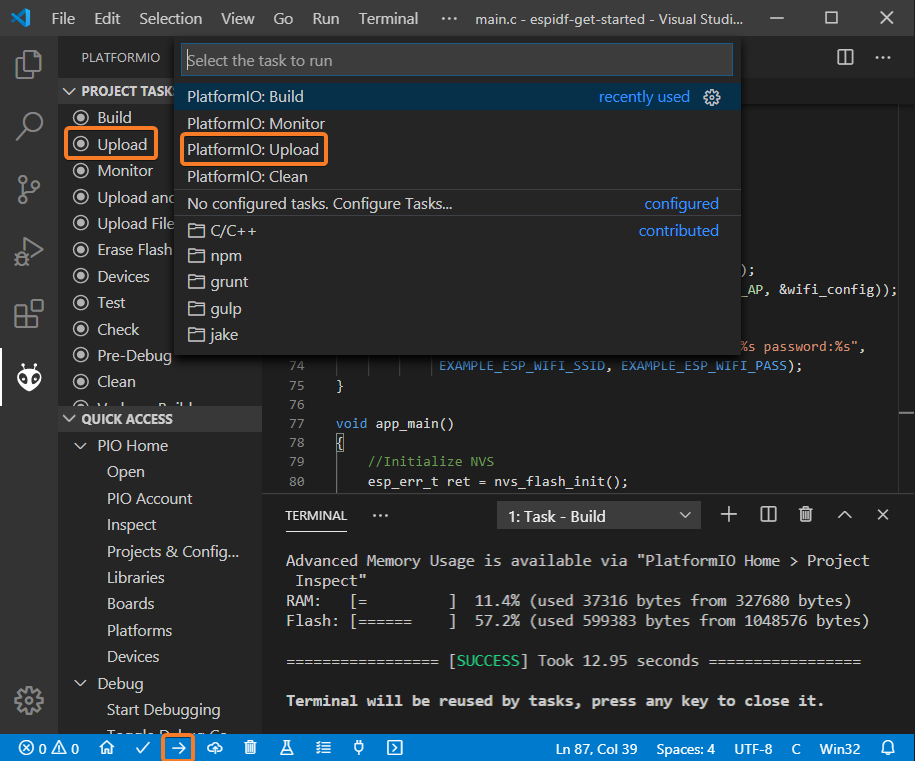Click the Serial Monitor plug icon
Viewport: 915px width, 761px height.
click(x=359, y=748)
